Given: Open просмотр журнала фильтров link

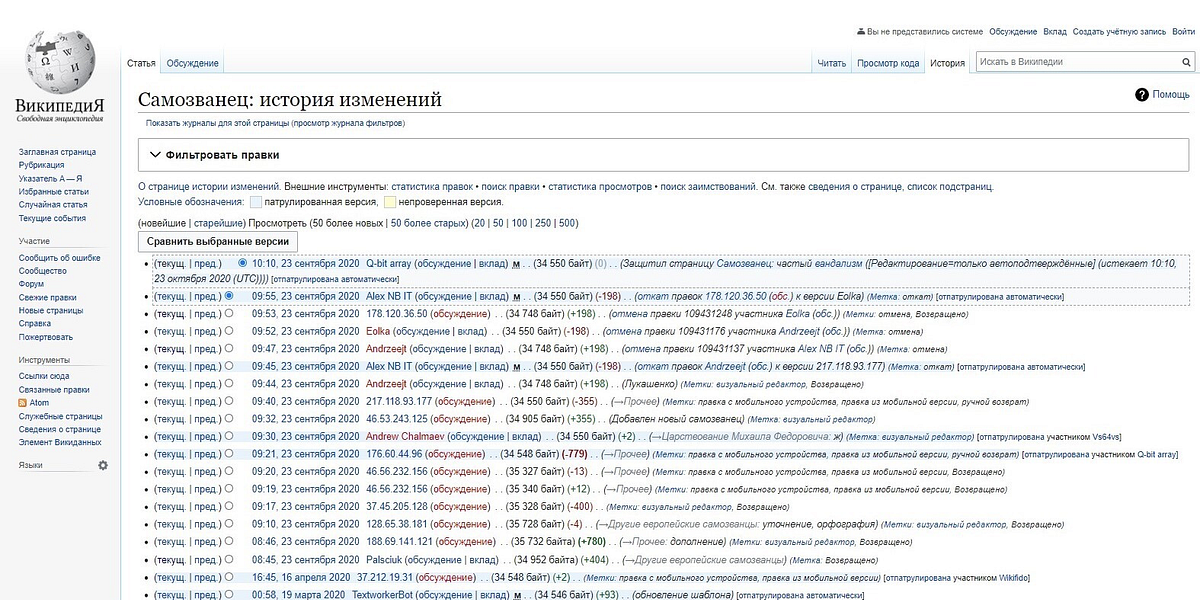Looking at the screenshot, I should [x=348, y=123].
